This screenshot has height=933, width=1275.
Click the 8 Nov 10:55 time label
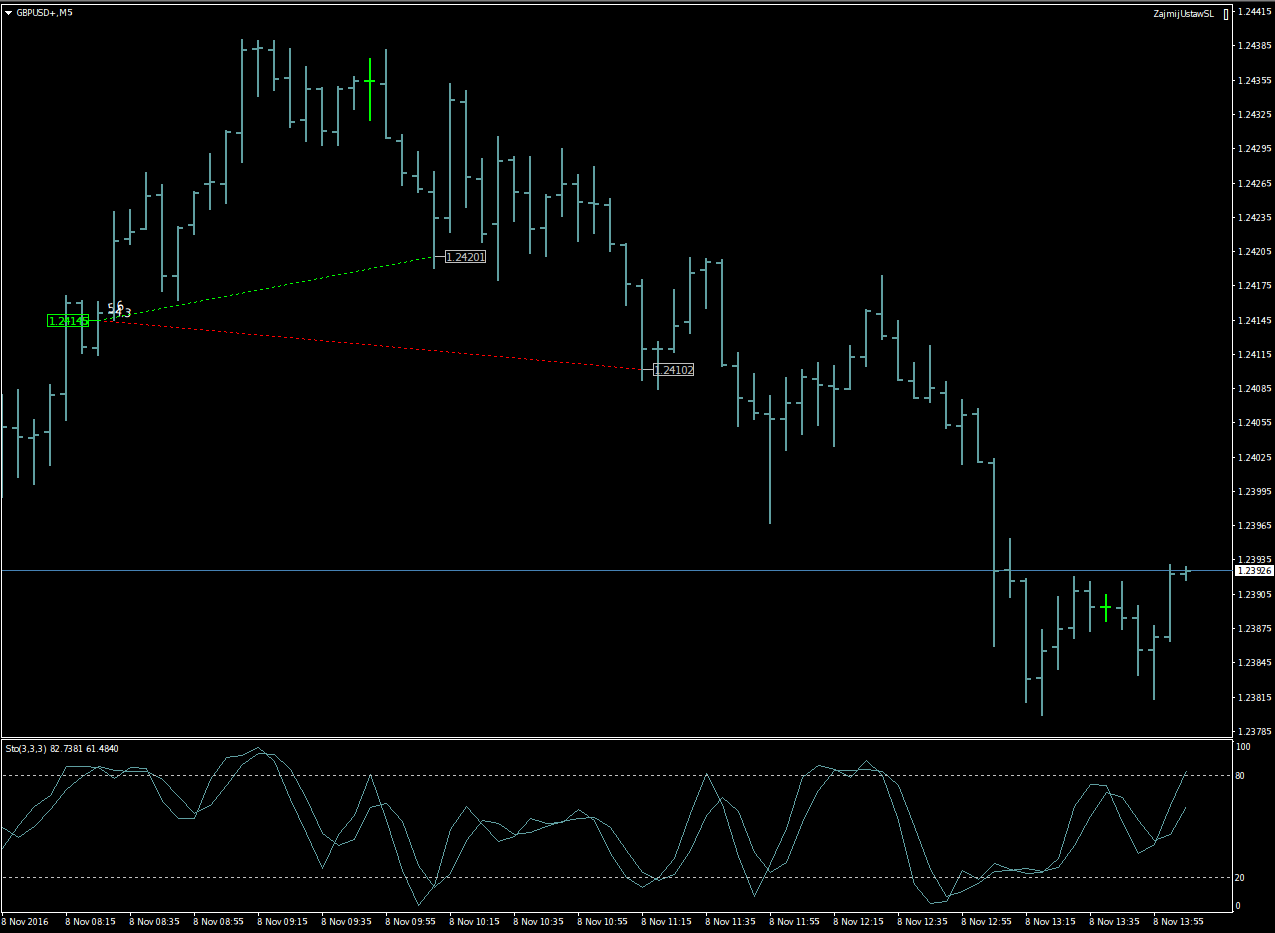tap(602, 921)
